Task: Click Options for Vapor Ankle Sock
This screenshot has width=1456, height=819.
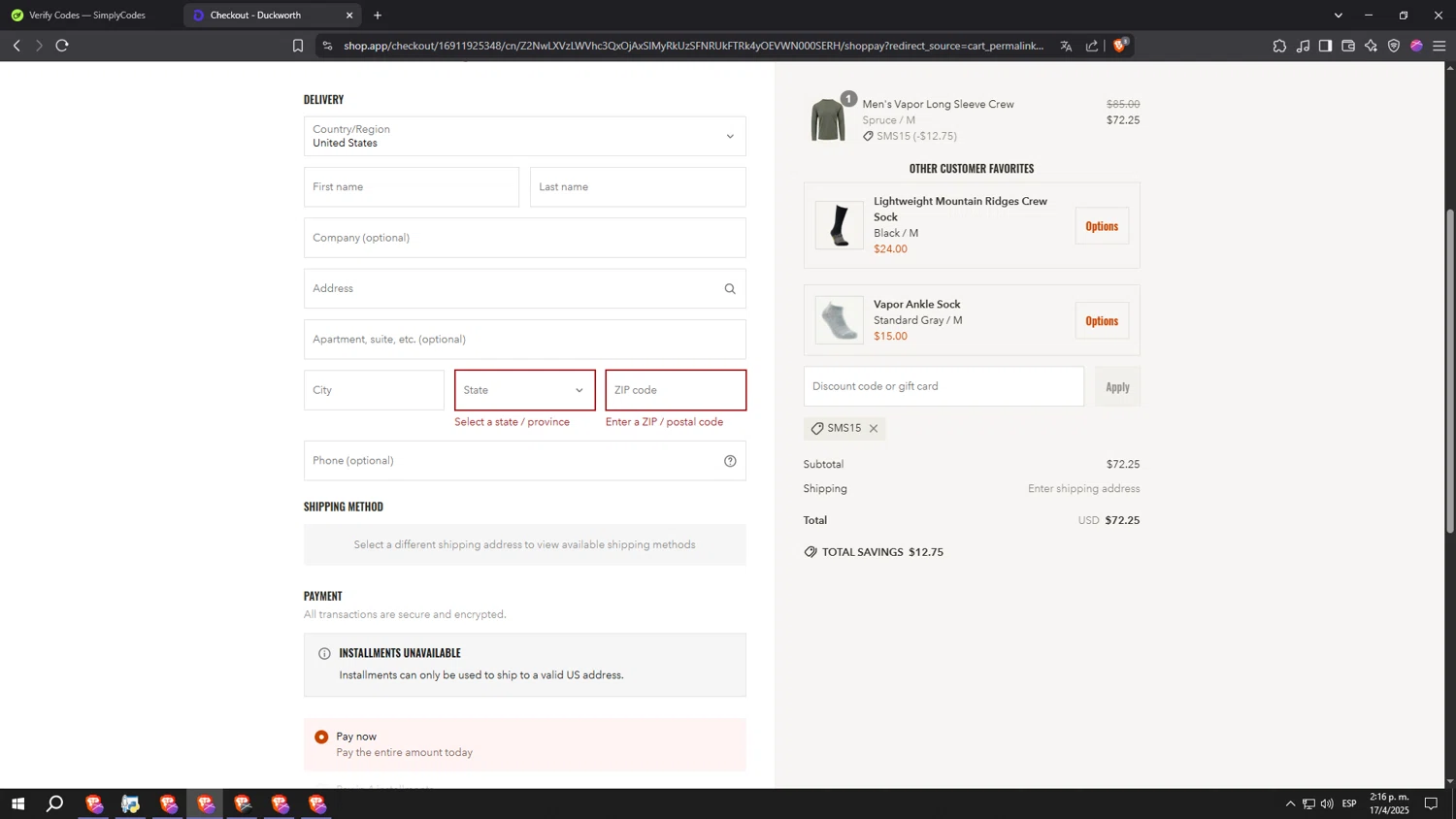Action: click(x=1102, y=321)
